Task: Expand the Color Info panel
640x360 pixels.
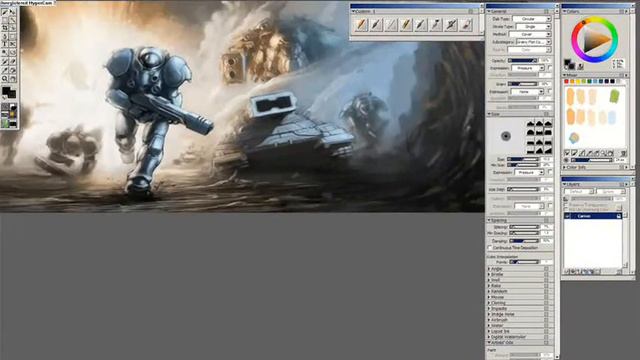Action: (x=565, y=167)
